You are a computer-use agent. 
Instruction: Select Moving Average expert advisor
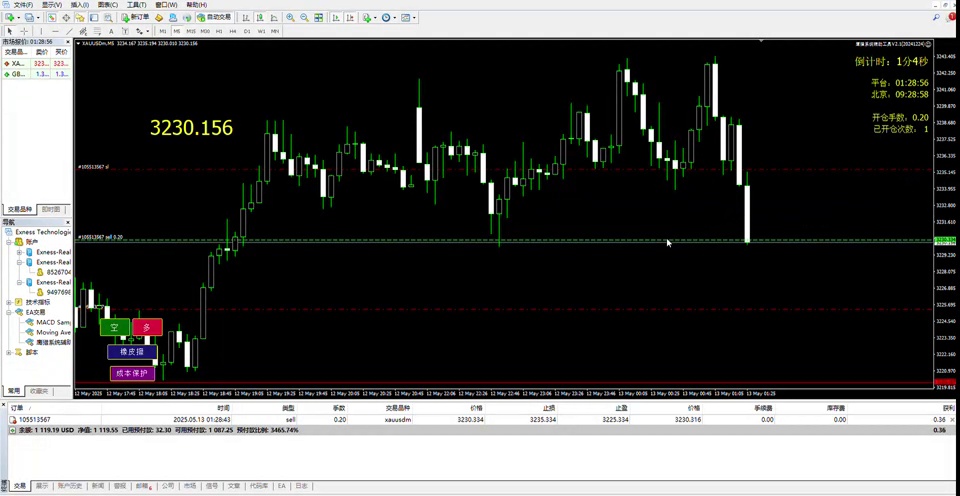[x=48, y=332]
